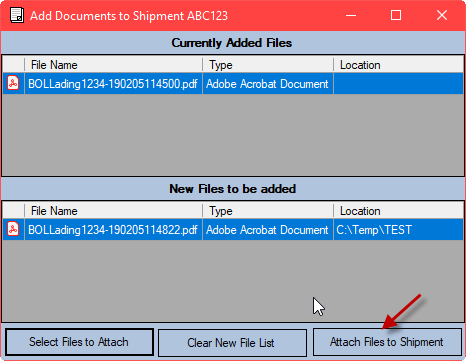Click Select Files to Attach button

(x=79, y=342)
